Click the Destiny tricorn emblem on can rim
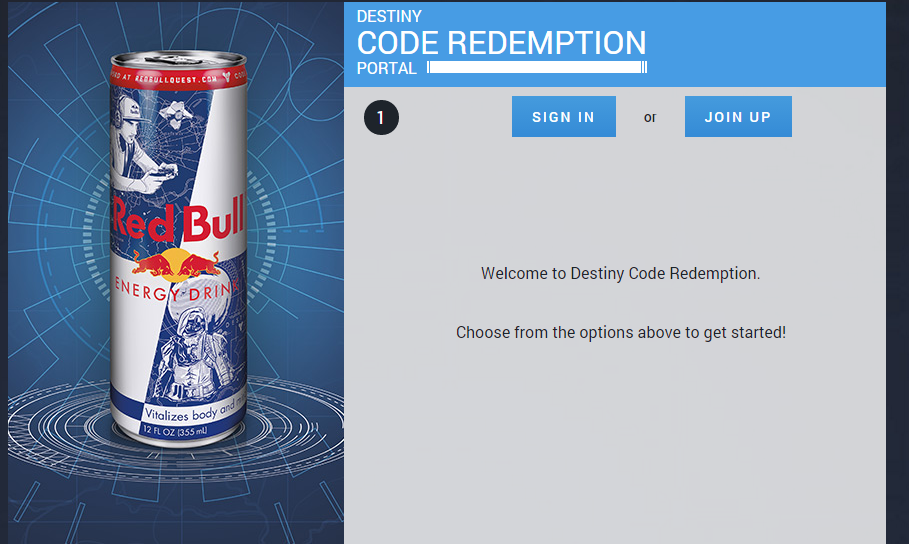 point(226,77)
